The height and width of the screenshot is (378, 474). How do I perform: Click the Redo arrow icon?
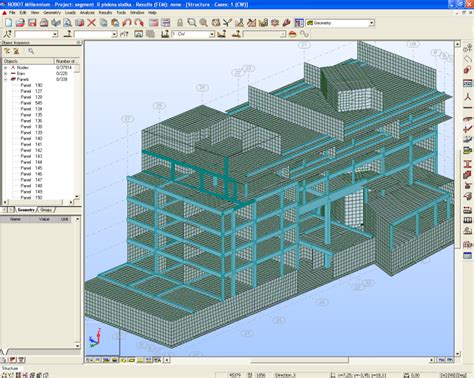pos(139,23)
